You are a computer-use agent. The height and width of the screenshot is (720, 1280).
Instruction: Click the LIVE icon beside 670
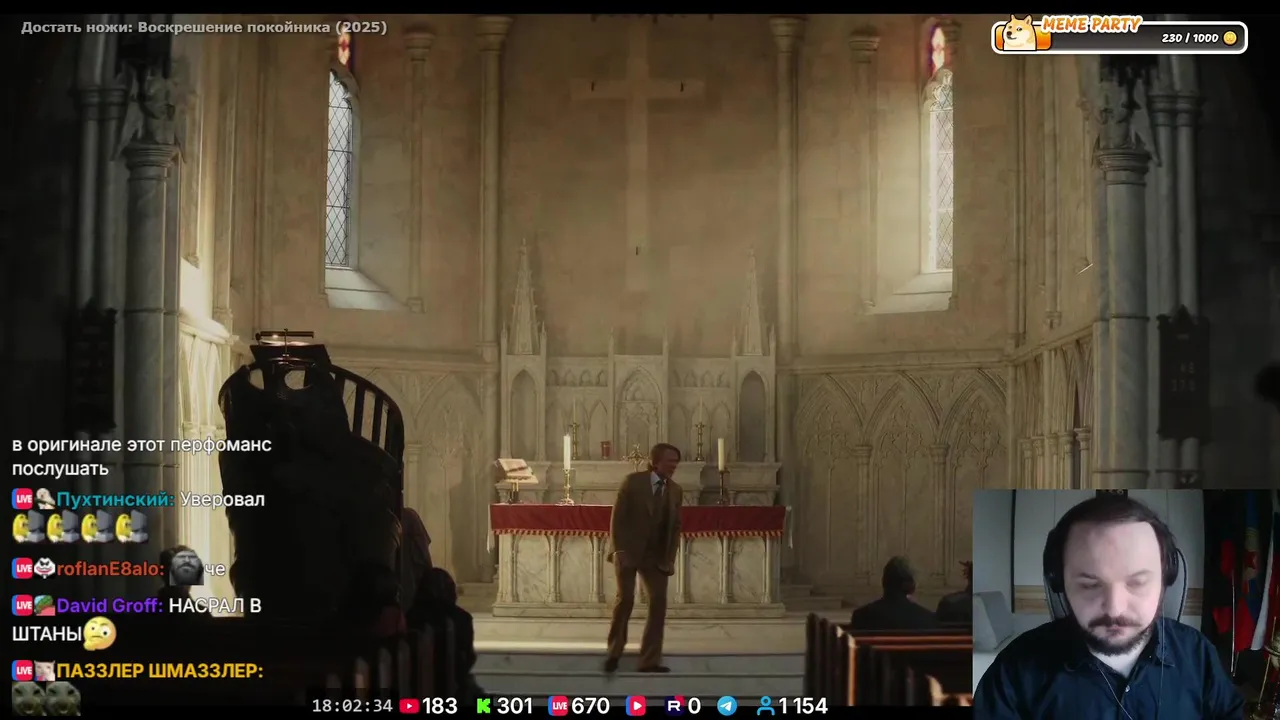point(558,706)
